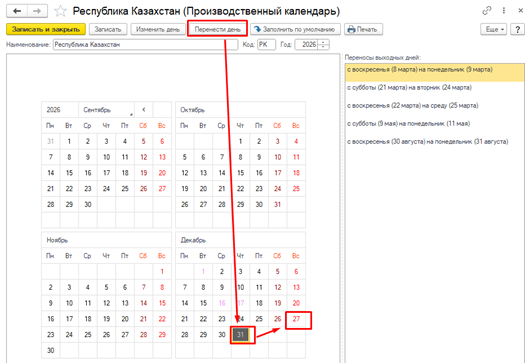
Task: Click the Печать button
Action: pyautogui.click(x=363, y=29)
